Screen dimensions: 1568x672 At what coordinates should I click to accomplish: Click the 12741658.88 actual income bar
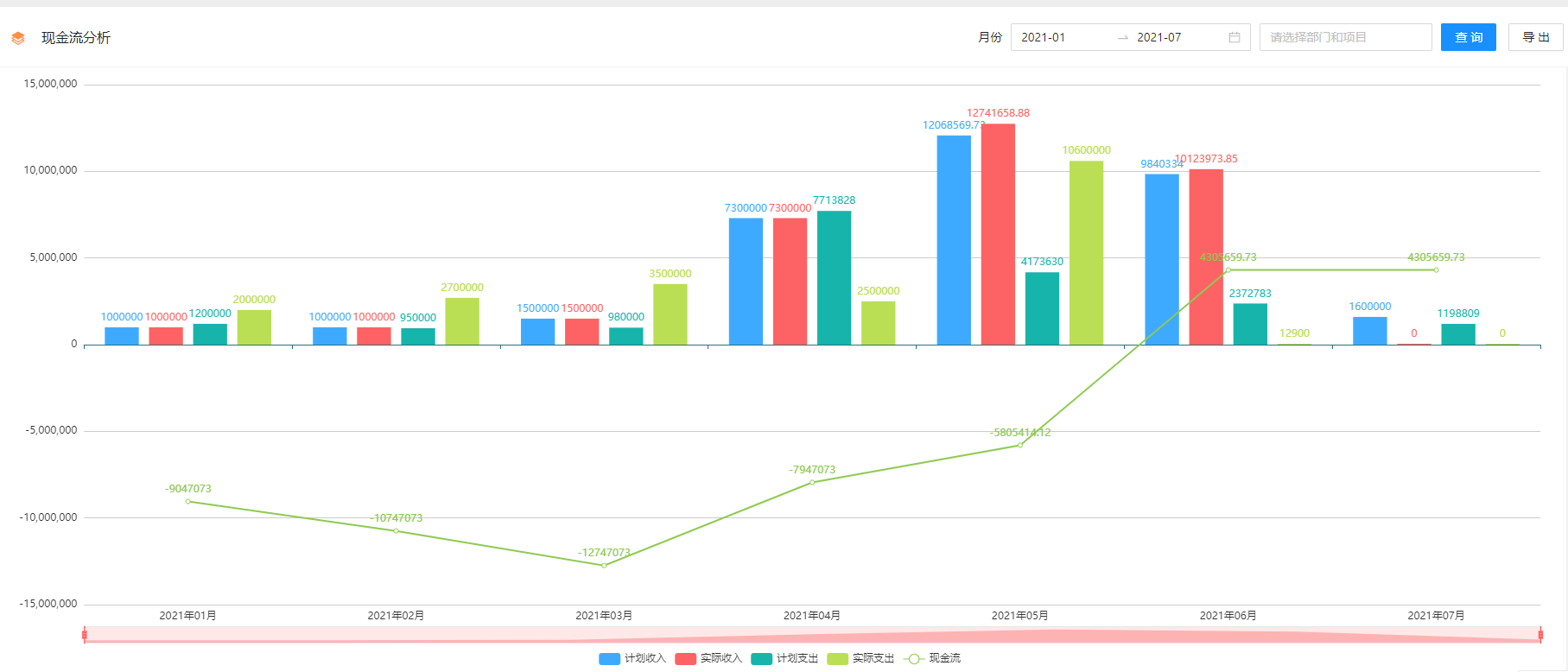tap(998, 233)
